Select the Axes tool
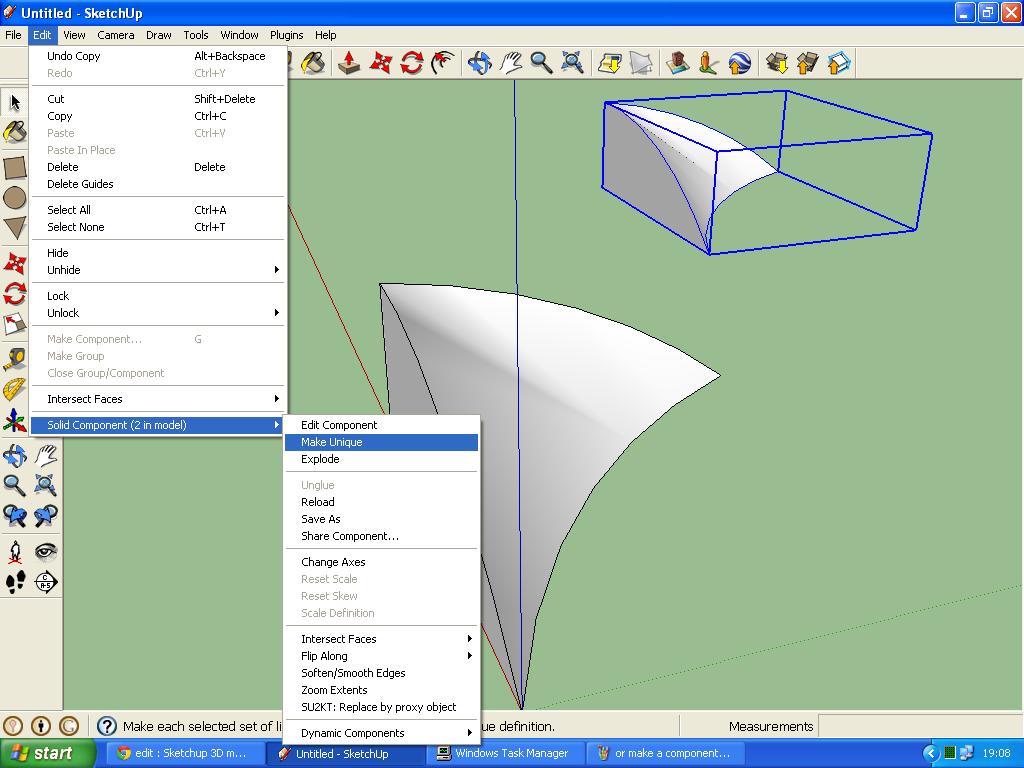The width and height of the screenshot is (1024, 768). click(x=14, y=420)
